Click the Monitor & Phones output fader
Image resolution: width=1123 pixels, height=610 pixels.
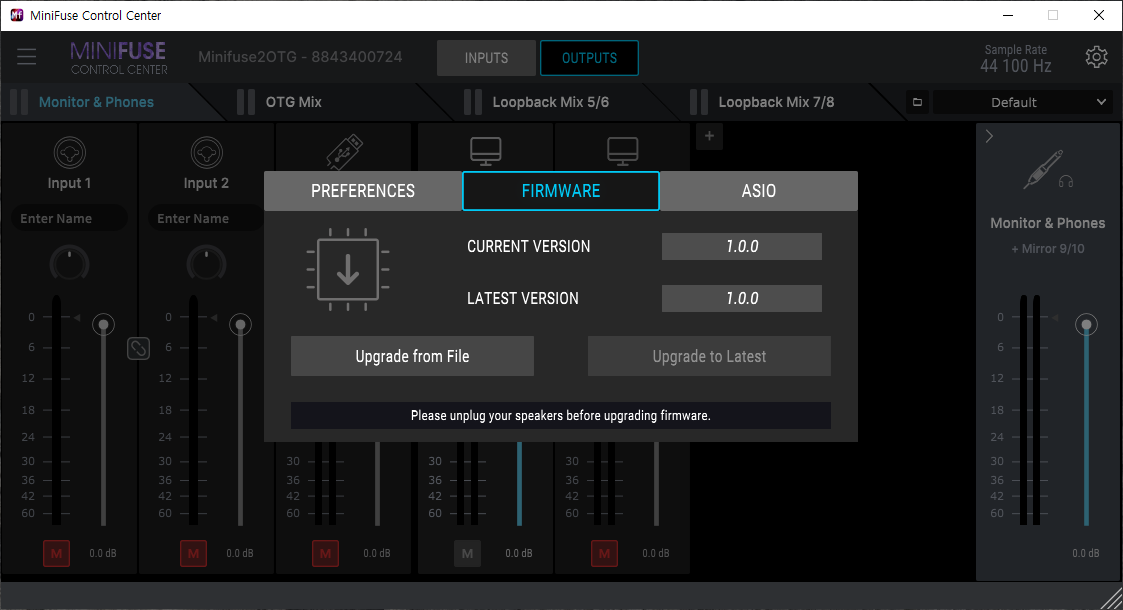coord(1086,325)
